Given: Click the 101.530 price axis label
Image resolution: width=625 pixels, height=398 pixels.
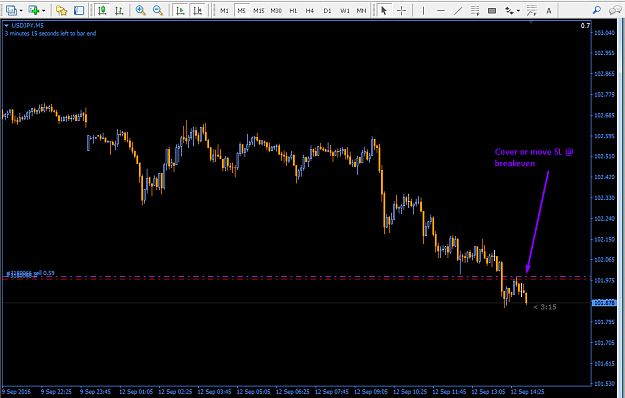Looking at the screenshot, I should 604,384.
